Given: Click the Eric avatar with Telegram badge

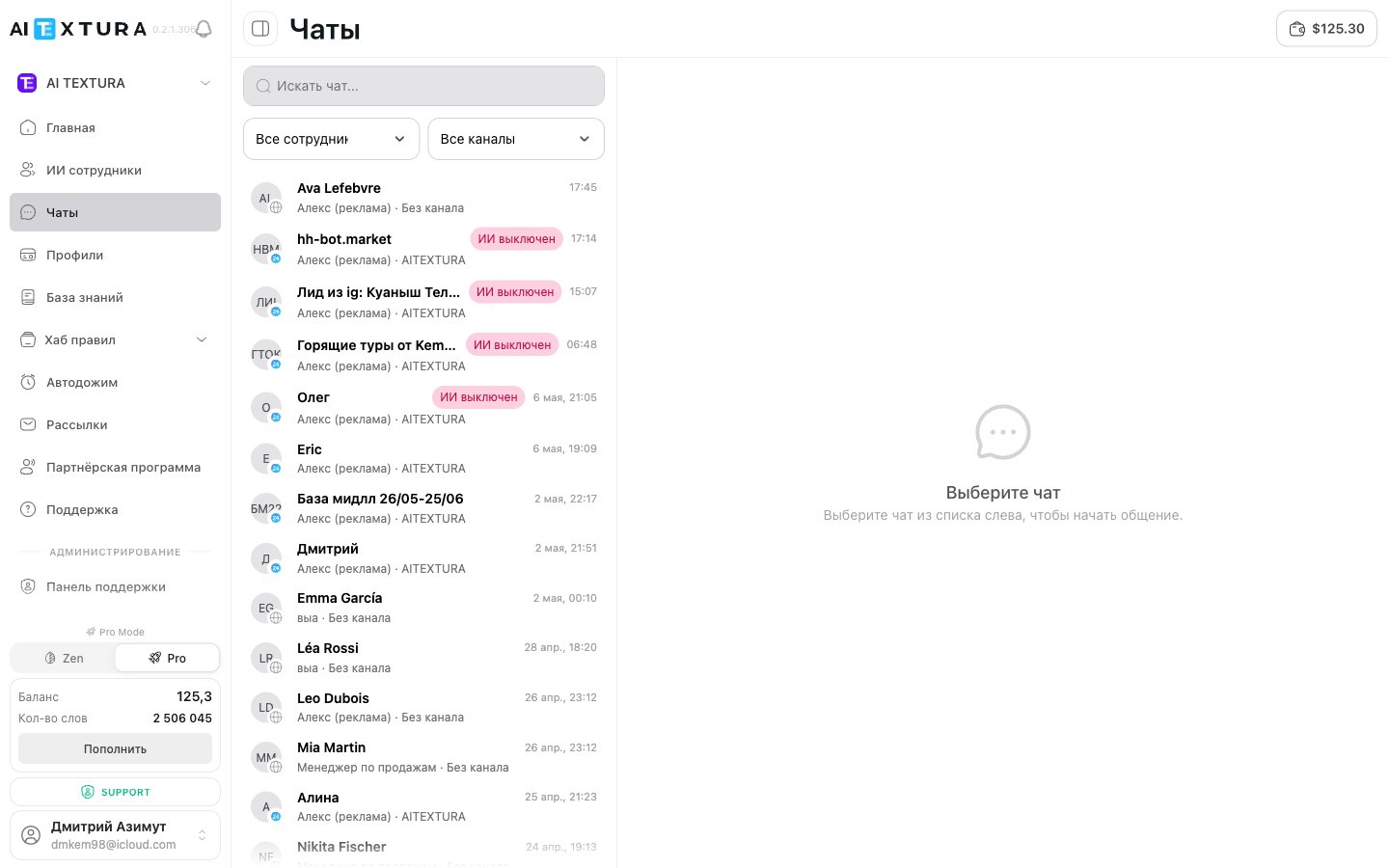Looking at the screenshot, I should (266, 458).
